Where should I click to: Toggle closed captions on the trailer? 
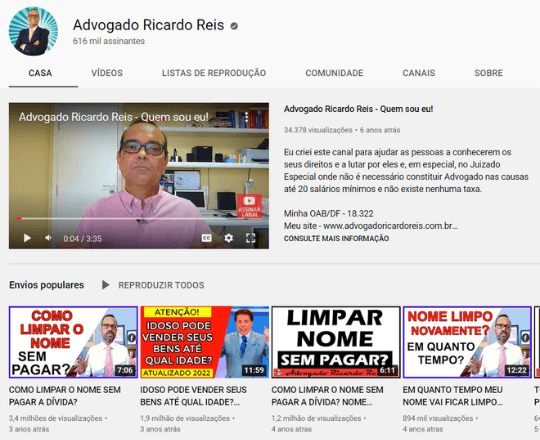(207, 238)
